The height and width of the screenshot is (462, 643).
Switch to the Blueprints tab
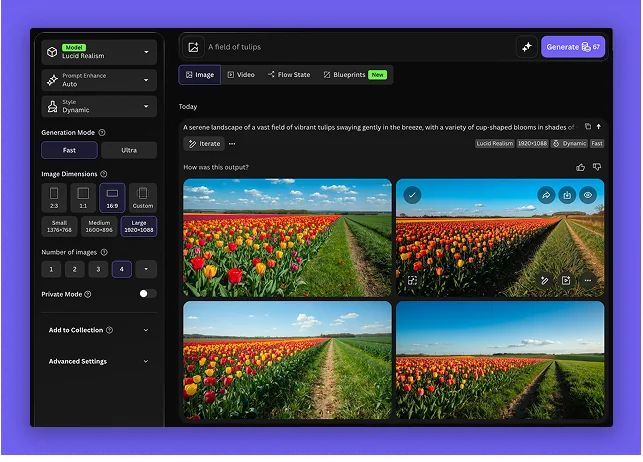(355, 75)
